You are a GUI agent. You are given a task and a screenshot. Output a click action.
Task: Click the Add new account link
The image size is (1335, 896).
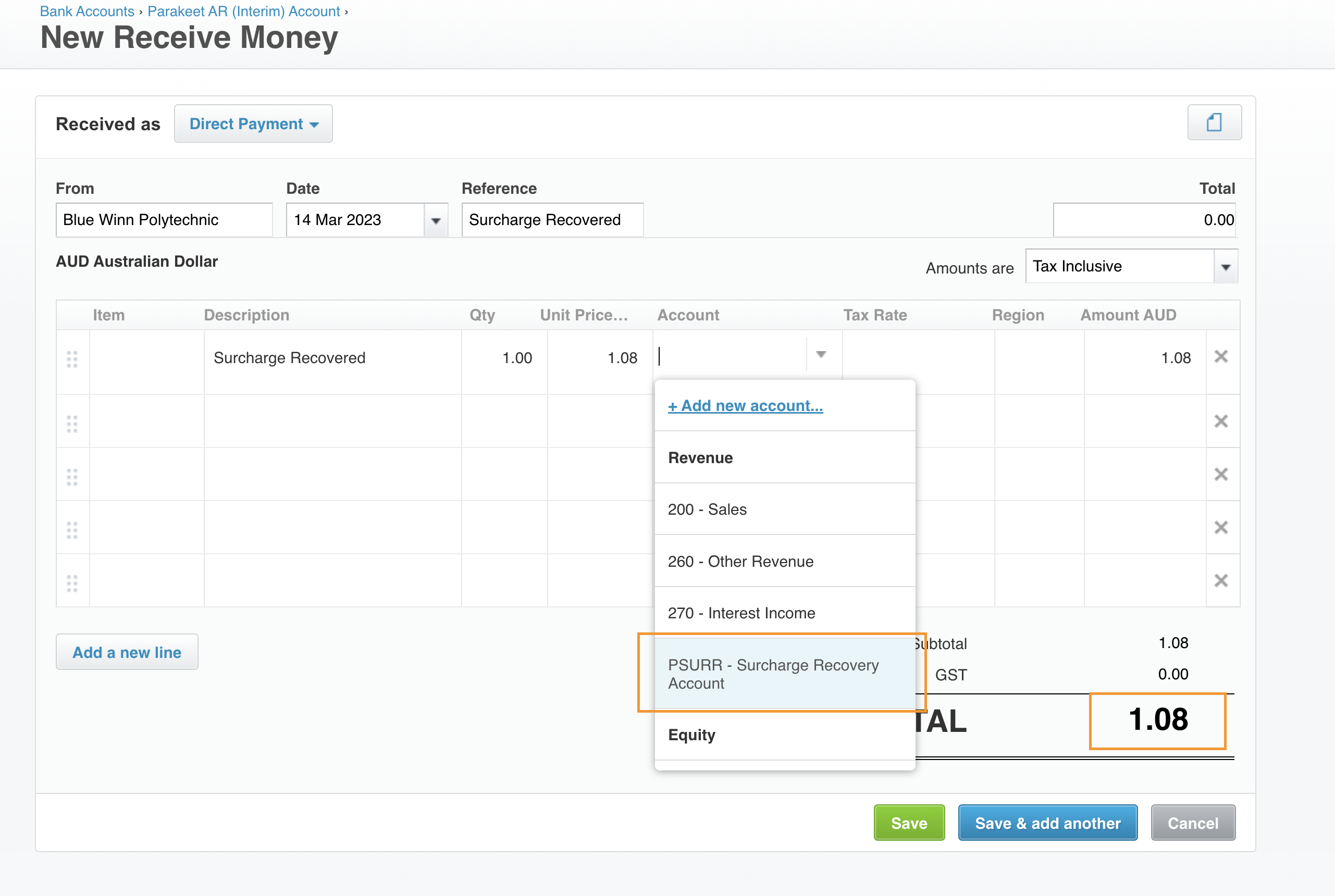click(x=745, y=406)
